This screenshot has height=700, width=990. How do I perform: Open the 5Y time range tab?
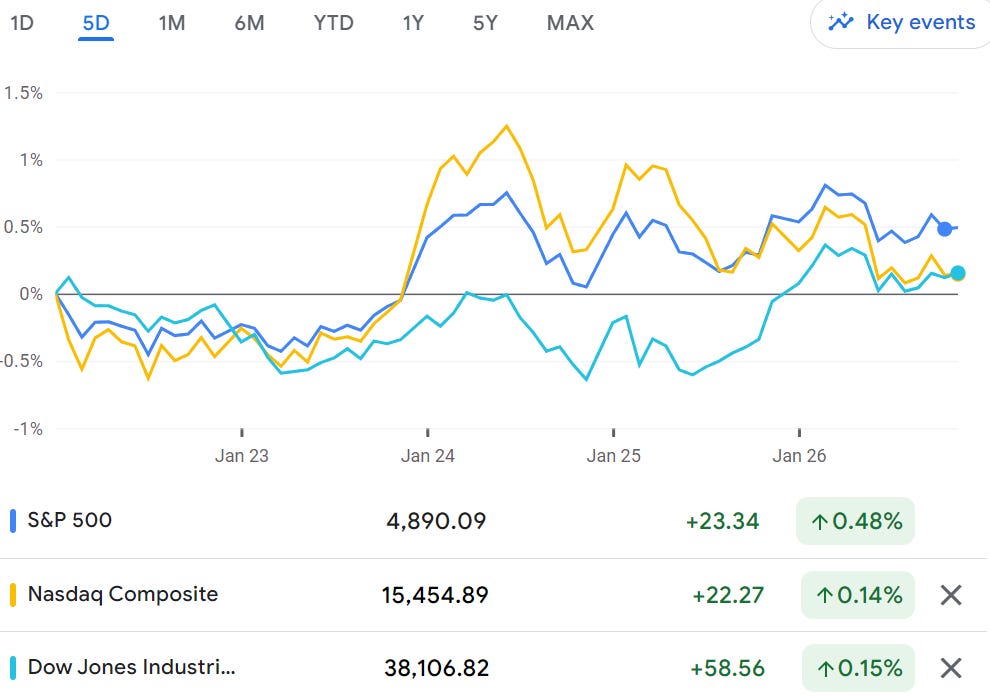click(x=486, y=23)
